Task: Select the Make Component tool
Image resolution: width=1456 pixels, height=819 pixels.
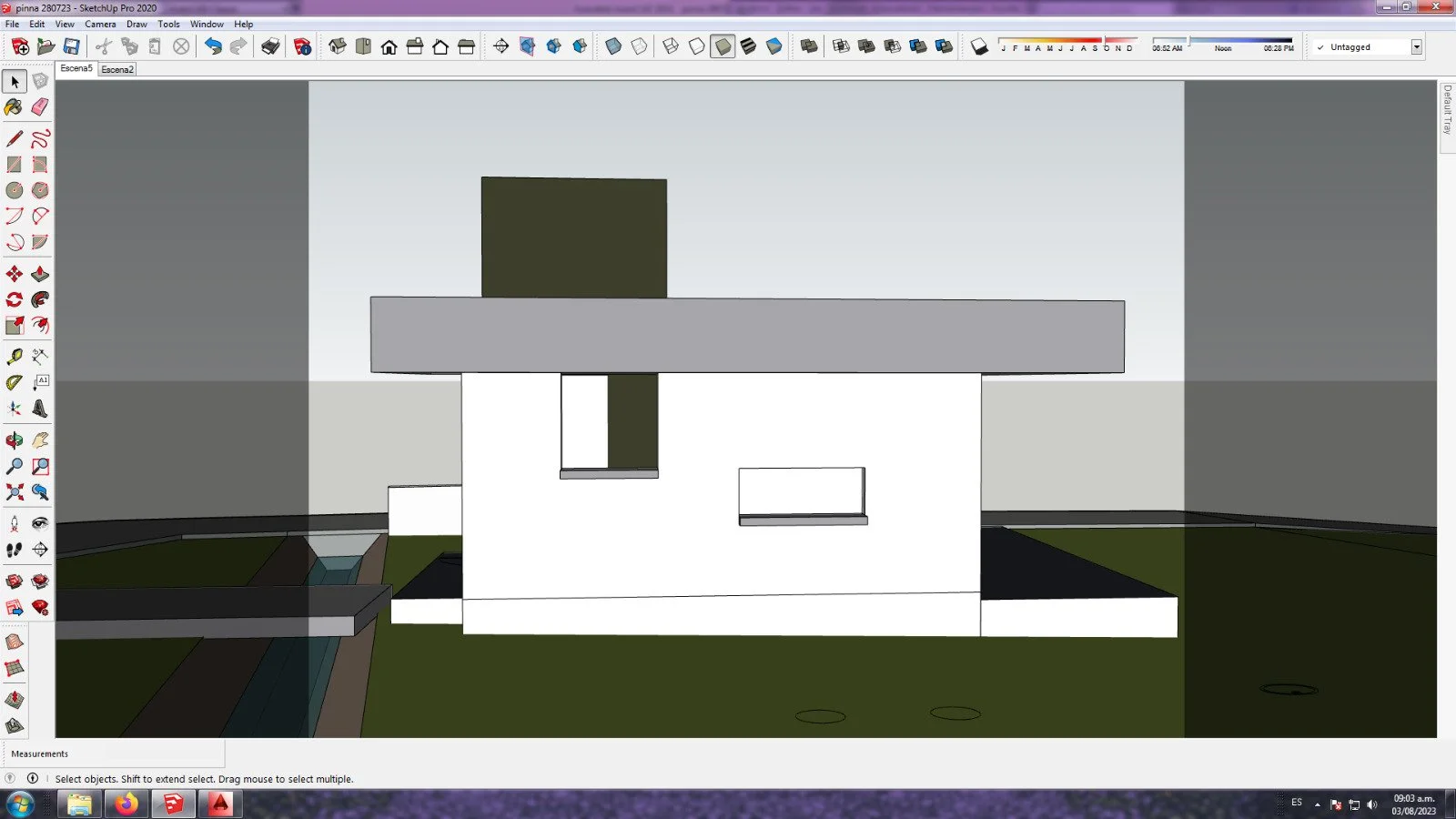Action: pyautogui.click(x=40, y=82)
